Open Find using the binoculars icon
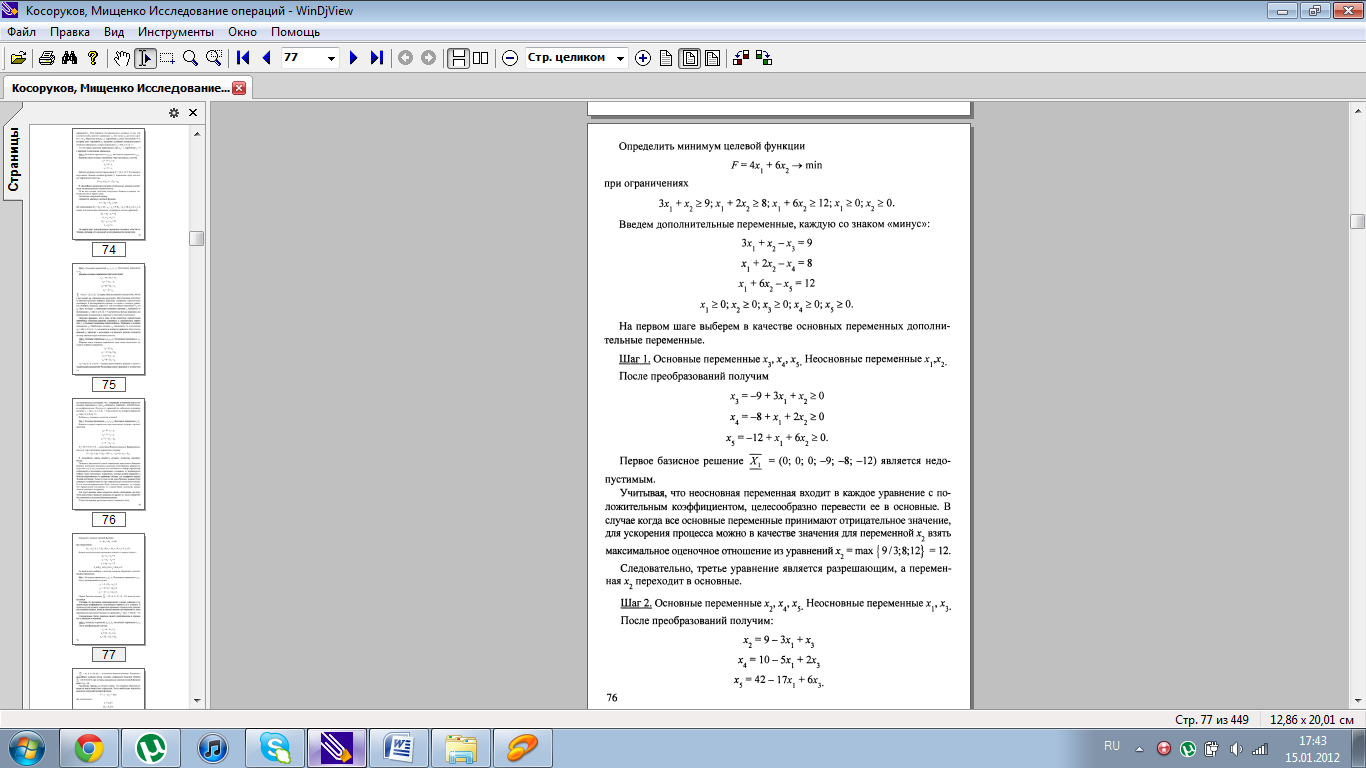 69,58
